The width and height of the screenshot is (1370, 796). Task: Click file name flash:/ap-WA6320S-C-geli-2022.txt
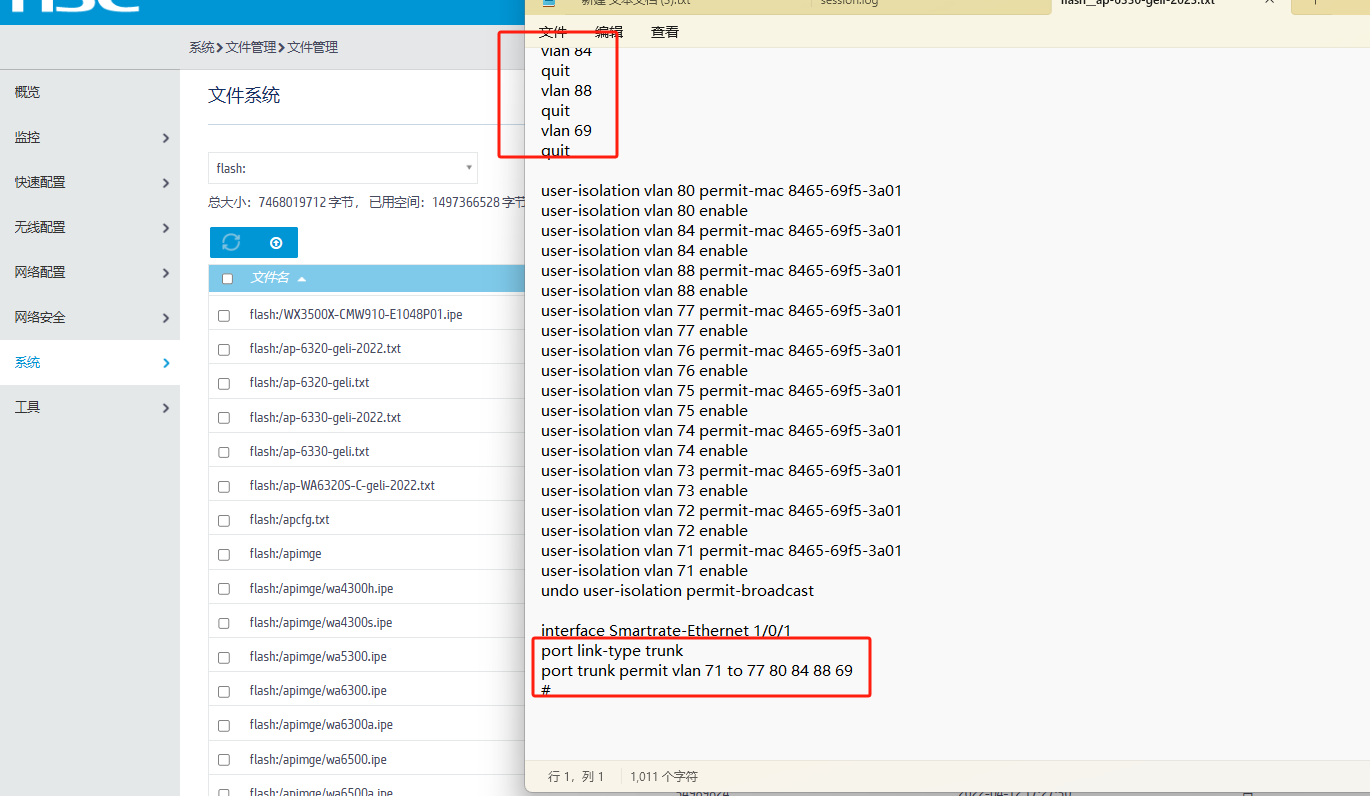point(342,486)
